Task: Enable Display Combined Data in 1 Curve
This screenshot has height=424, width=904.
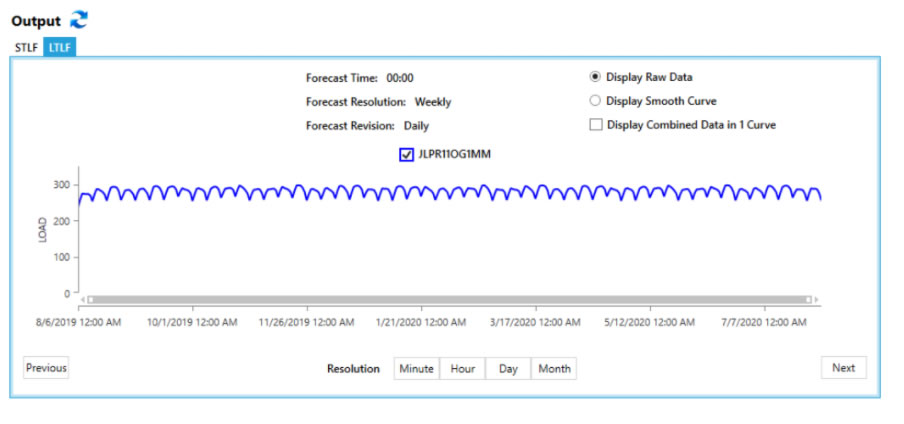Action: point(595,125)
